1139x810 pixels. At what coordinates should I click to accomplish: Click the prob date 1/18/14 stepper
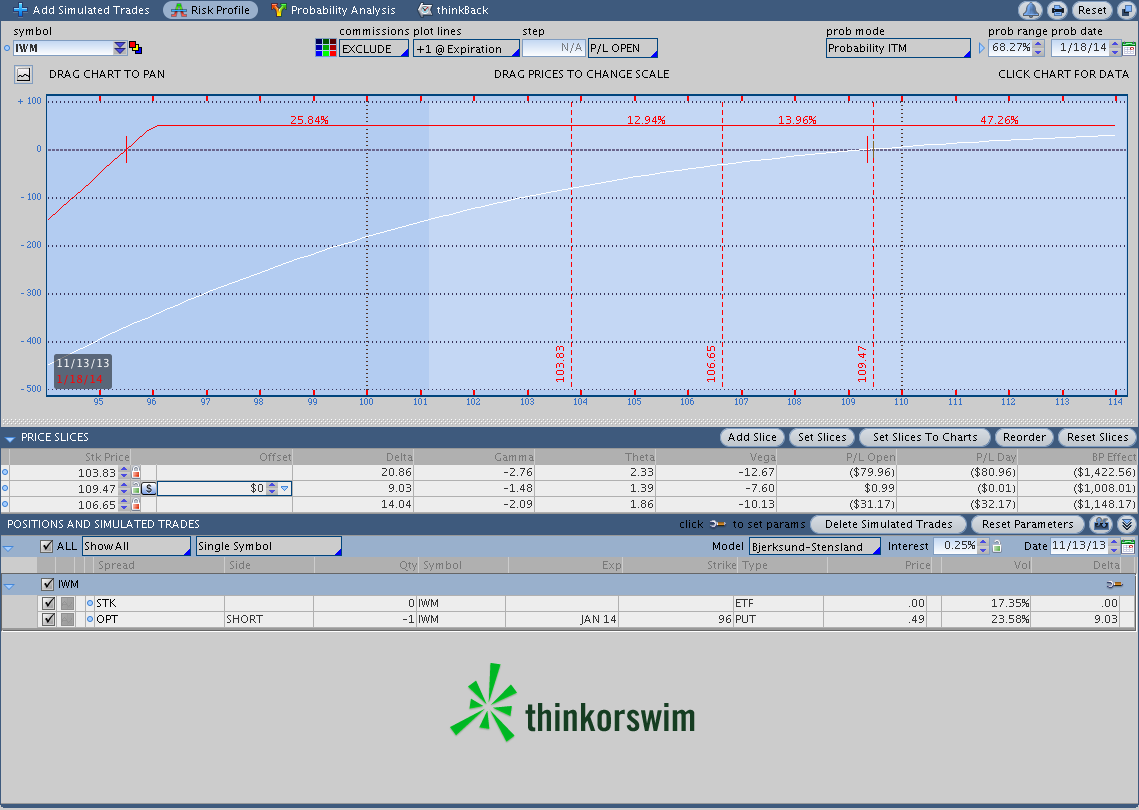click(x=1115, y=48)
